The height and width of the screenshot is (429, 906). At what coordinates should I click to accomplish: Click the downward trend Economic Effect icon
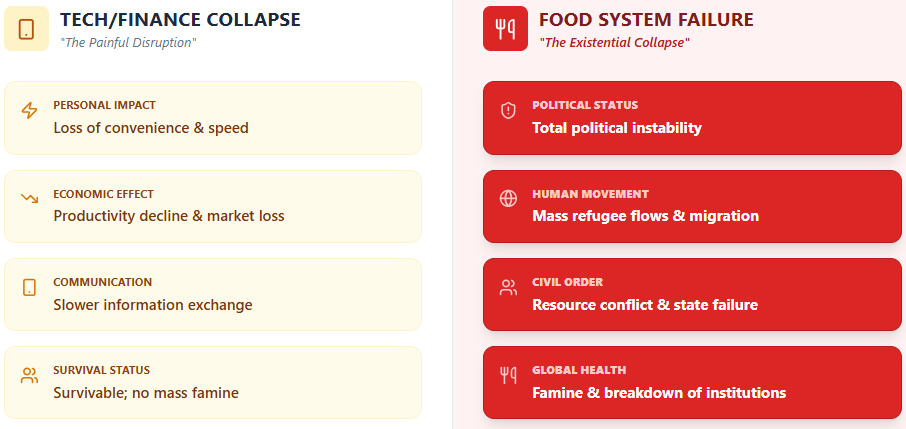29,198
